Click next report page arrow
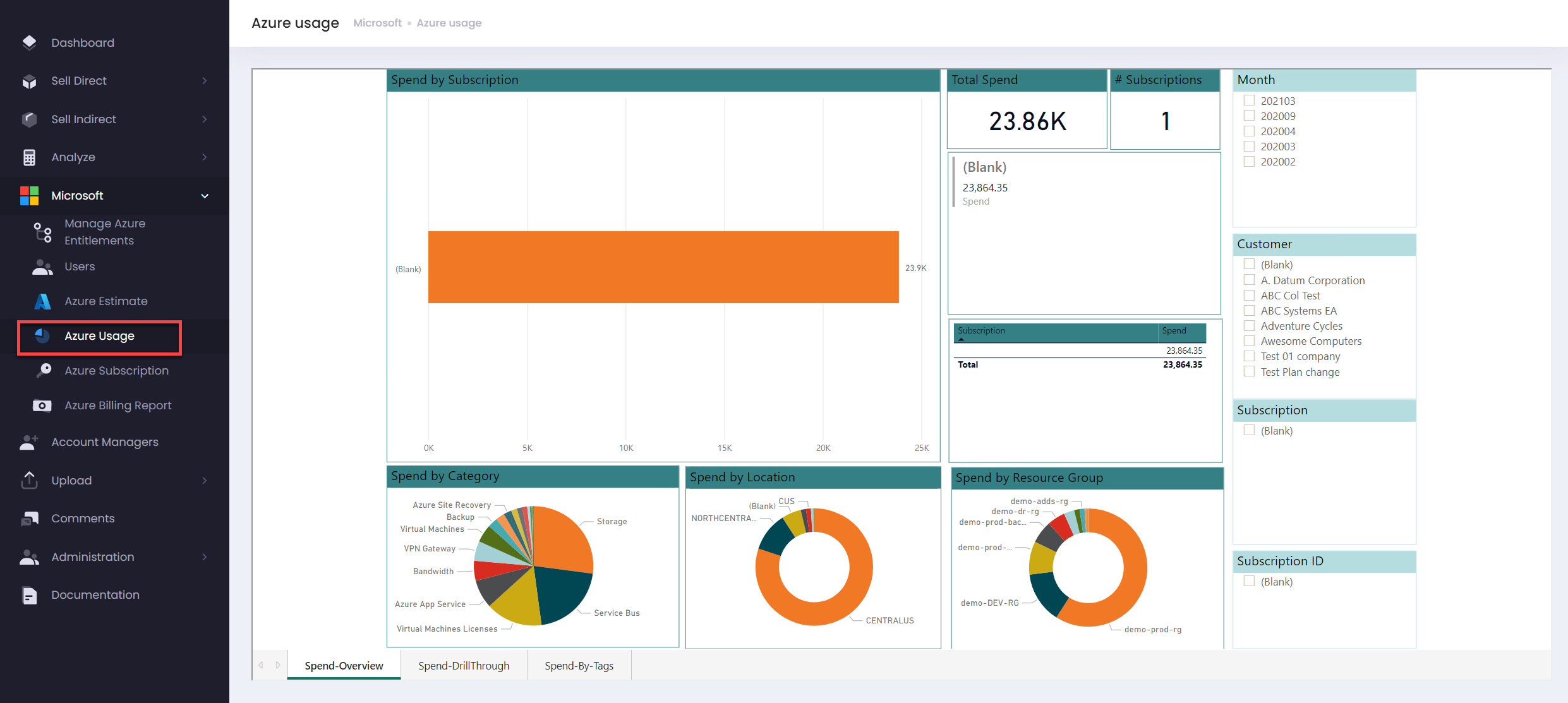Viewport: 1568px width, 703px height. 278,665
